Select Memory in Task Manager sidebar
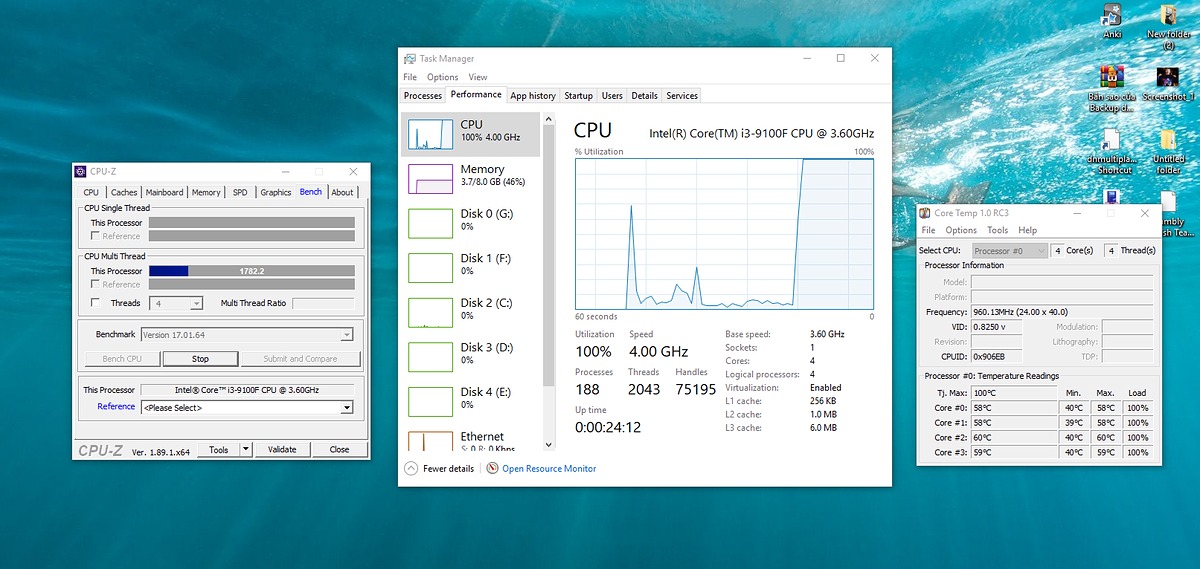 tap(471, 178)
